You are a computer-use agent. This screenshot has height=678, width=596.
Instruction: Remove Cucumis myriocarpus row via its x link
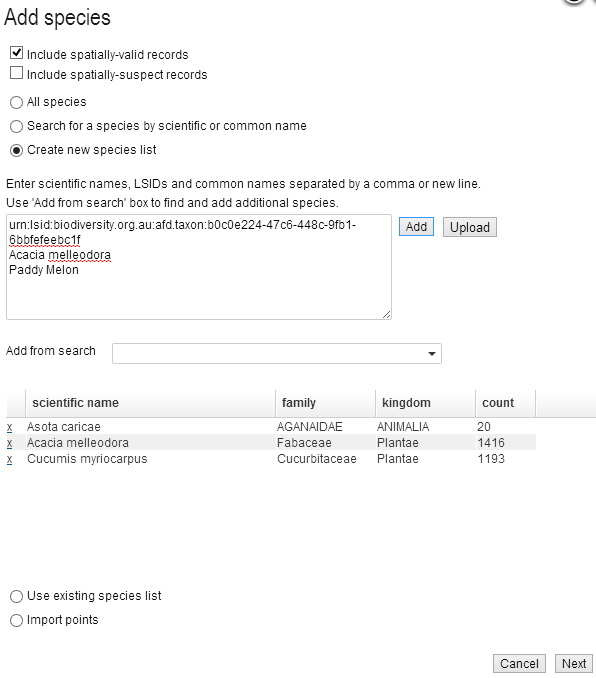[x=10, y=459]
